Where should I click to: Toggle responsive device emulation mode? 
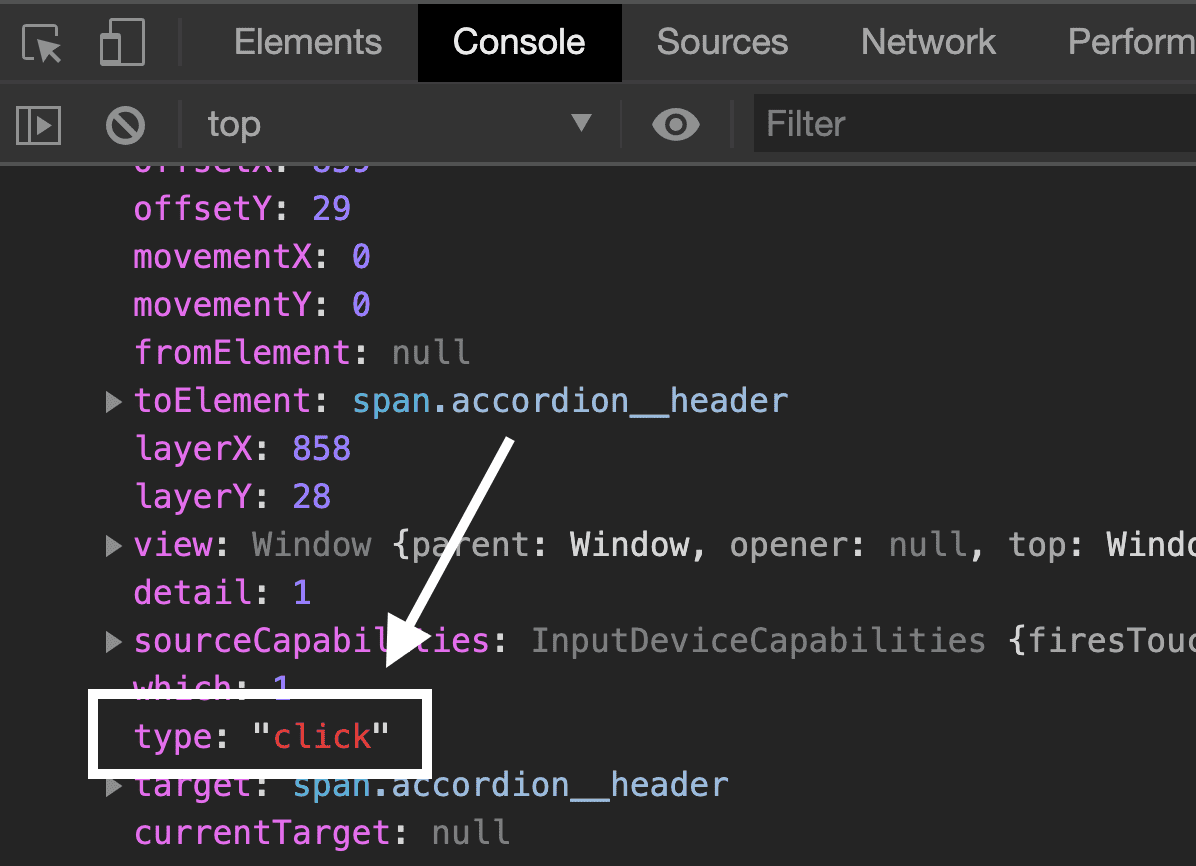point(120,42)
